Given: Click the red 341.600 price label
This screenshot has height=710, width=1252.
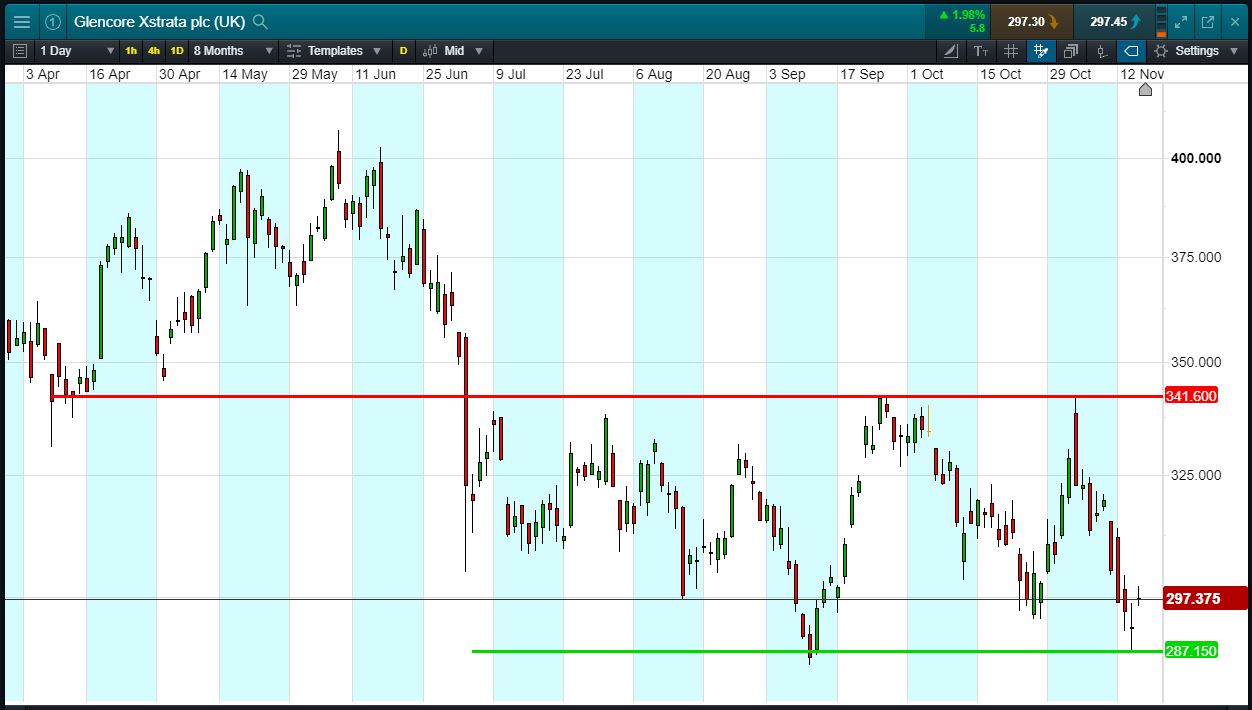Looking at the screenshot, I should [x=1191, y=396].
